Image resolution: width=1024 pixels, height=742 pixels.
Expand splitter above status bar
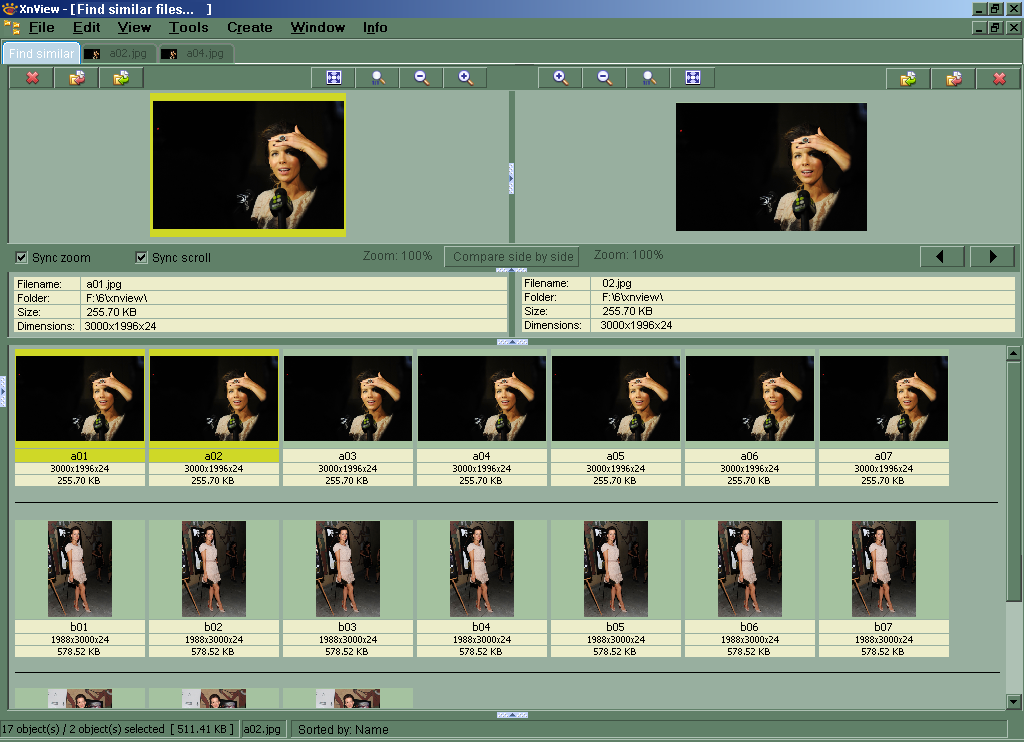point(512,715)
